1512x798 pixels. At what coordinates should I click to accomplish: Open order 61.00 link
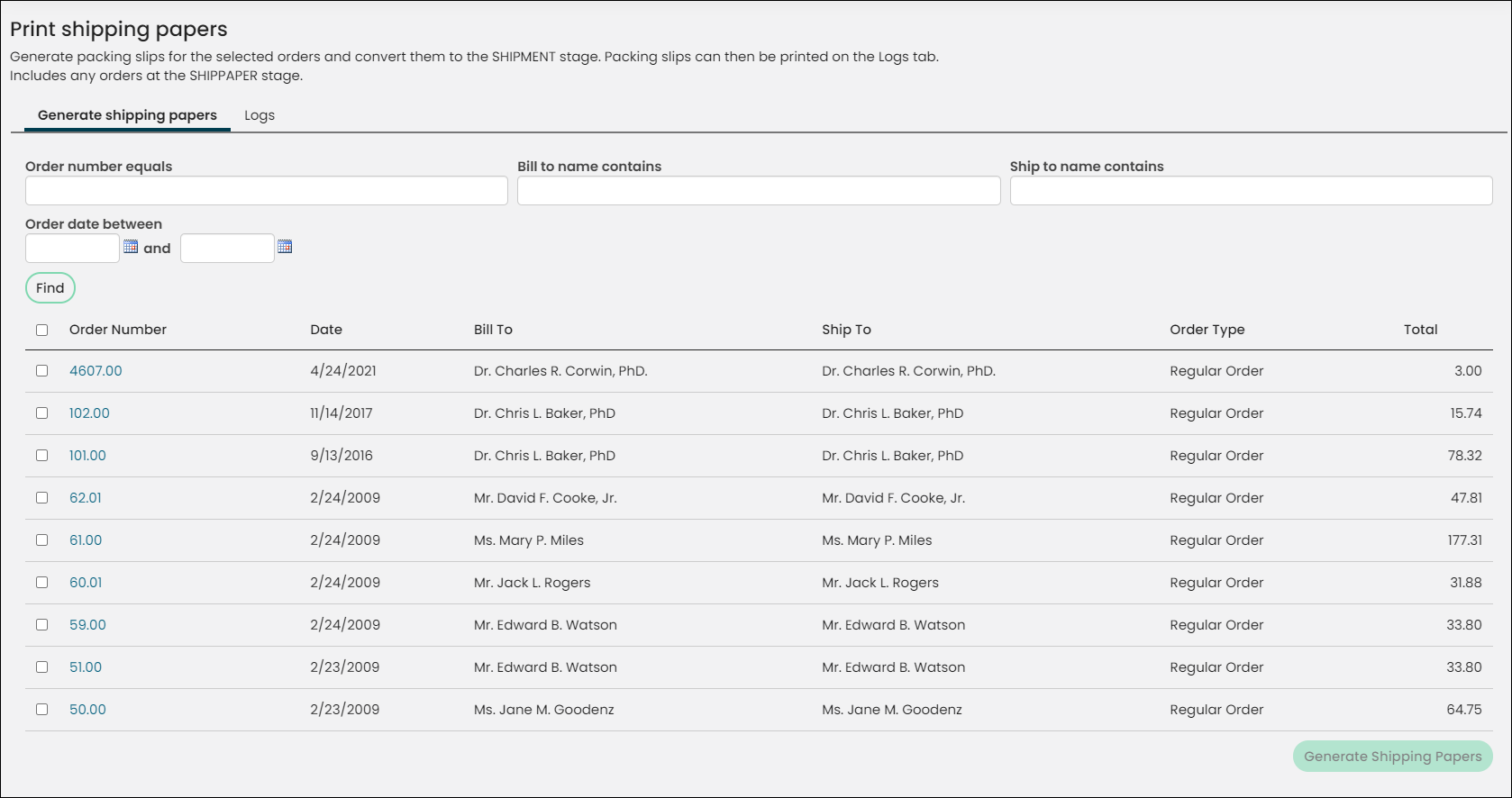(86, 540)
